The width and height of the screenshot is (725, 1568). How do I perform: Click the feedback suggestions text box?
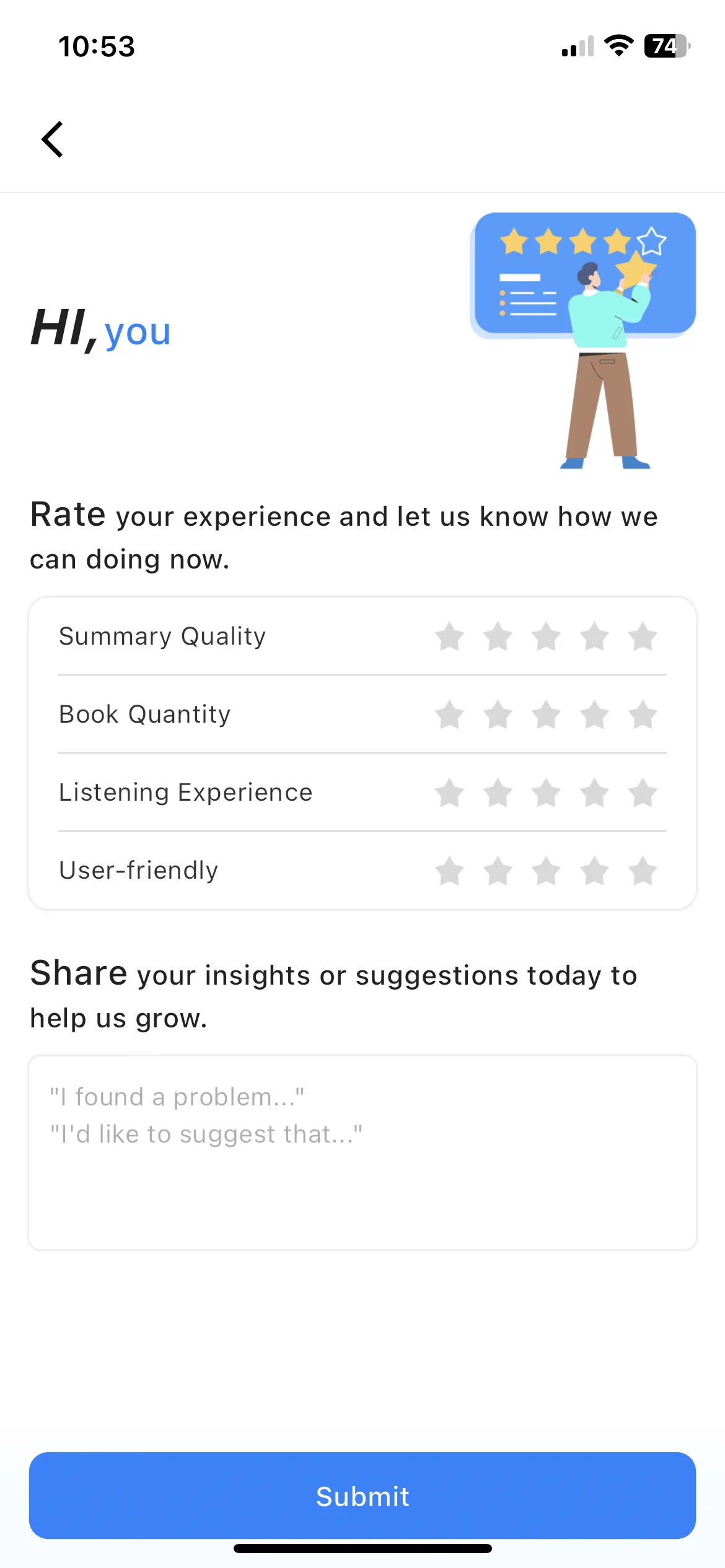click(362, 1152)
